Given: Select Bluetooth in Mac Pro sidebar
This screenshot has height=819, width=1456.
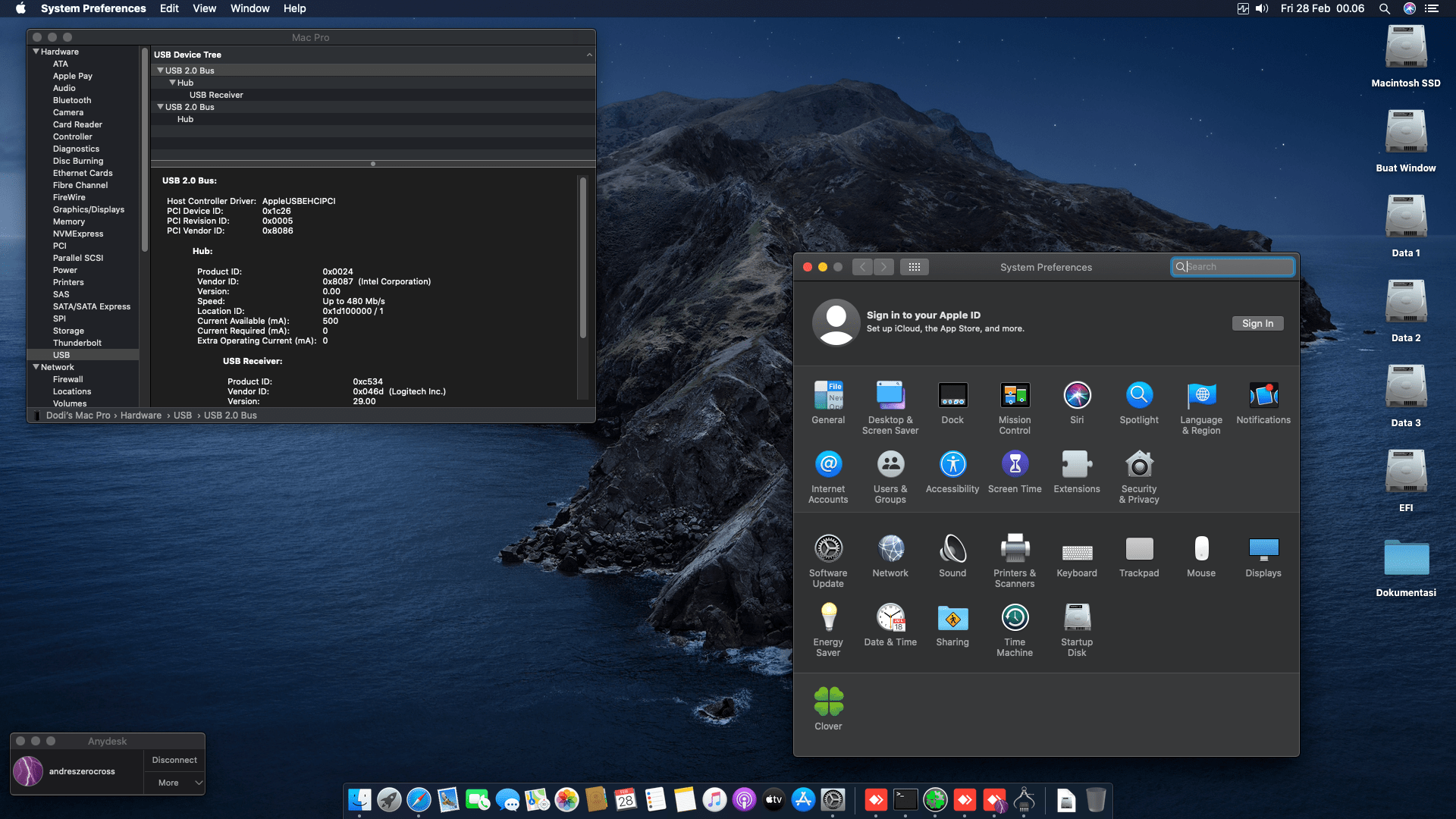Looking at the screenshot, I should click(x=72, y=100).
